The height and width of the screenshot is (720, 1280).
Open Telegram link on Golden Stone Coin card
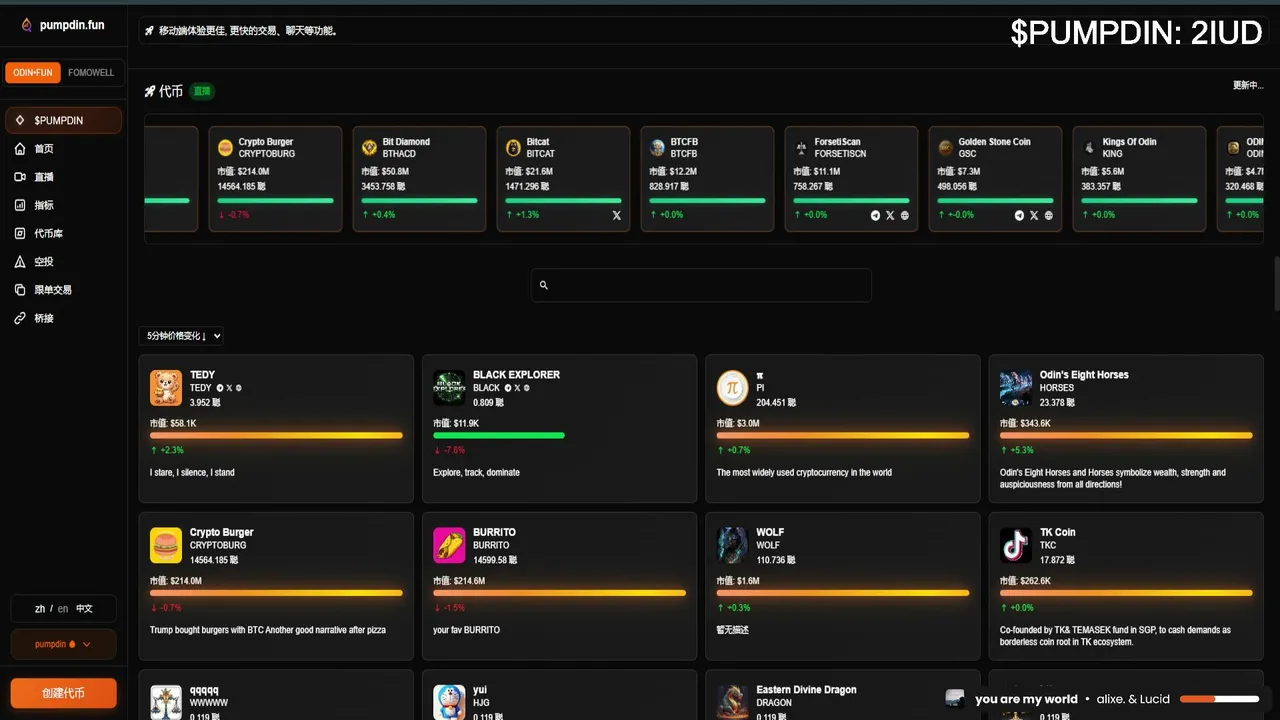[1020, 215]
